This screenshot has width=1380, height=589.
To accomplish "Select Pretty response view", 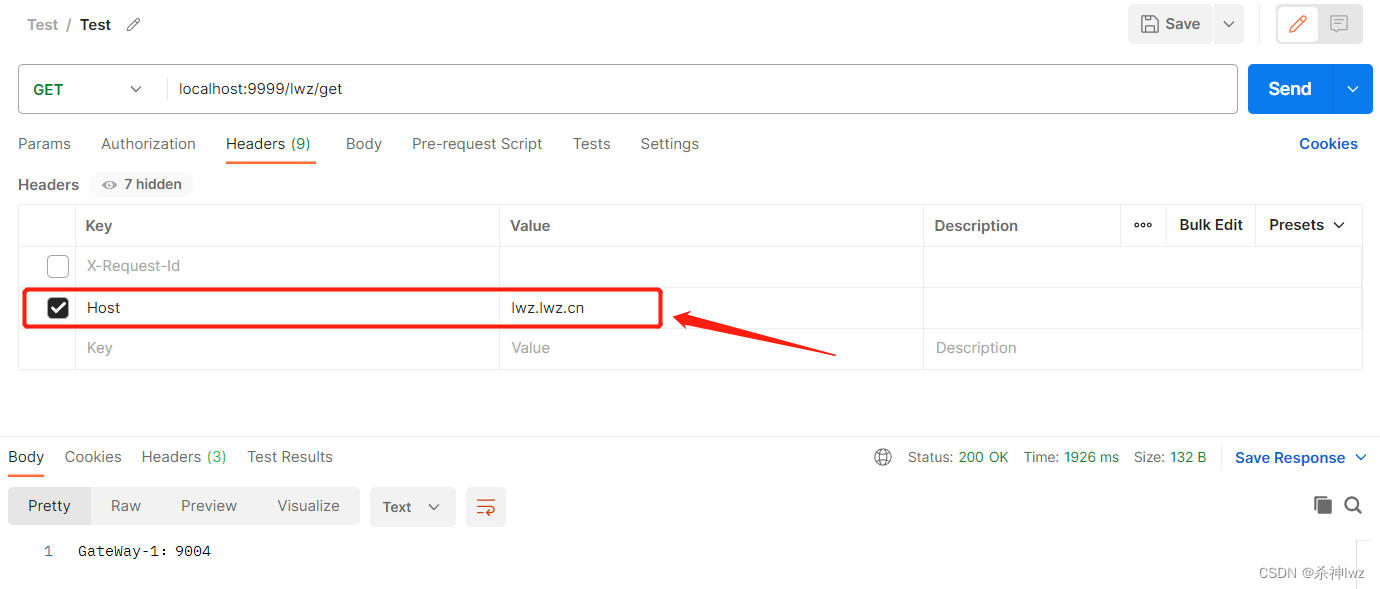I will (x=49, y=506).
